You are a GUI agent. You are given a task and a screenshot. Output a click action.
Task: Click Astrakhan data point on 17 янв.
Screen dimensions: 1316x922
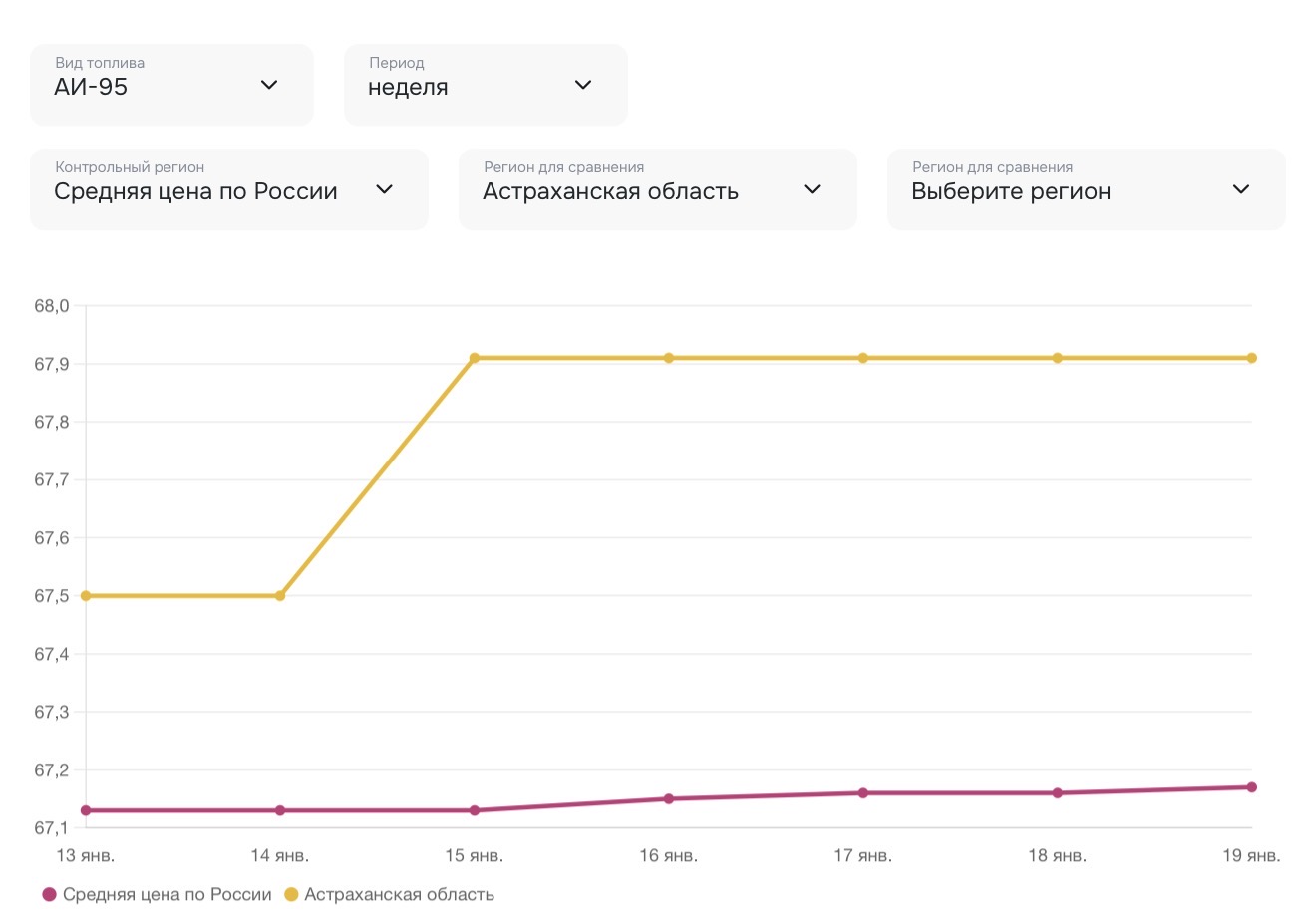(863, 358)
